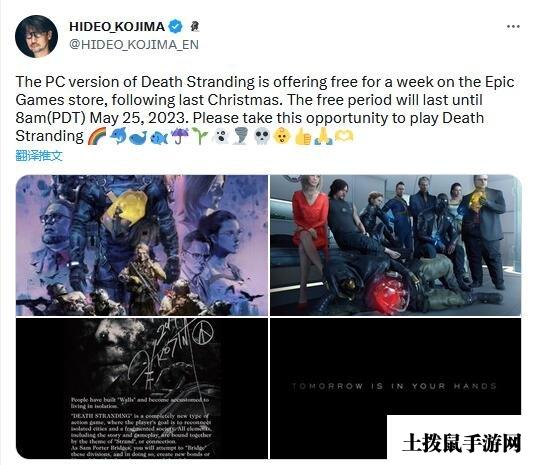Open the HIDEO_KOJIMA display name link
This screenshot has height=465, width=537.
tap(117, 27)
